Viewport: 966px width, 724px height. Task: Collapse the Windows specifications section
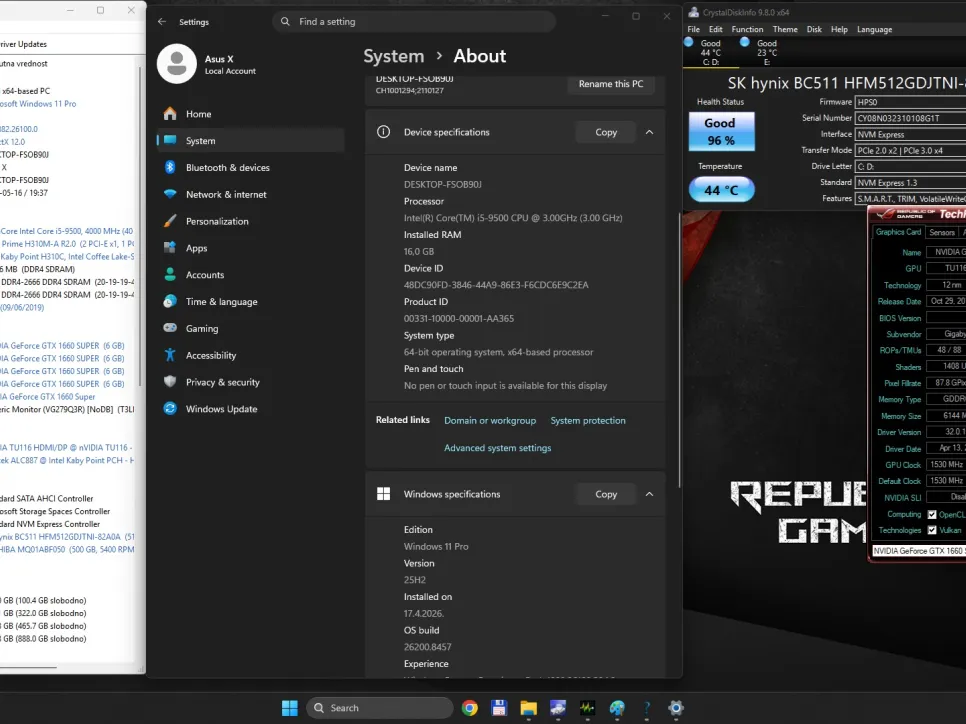649,494
